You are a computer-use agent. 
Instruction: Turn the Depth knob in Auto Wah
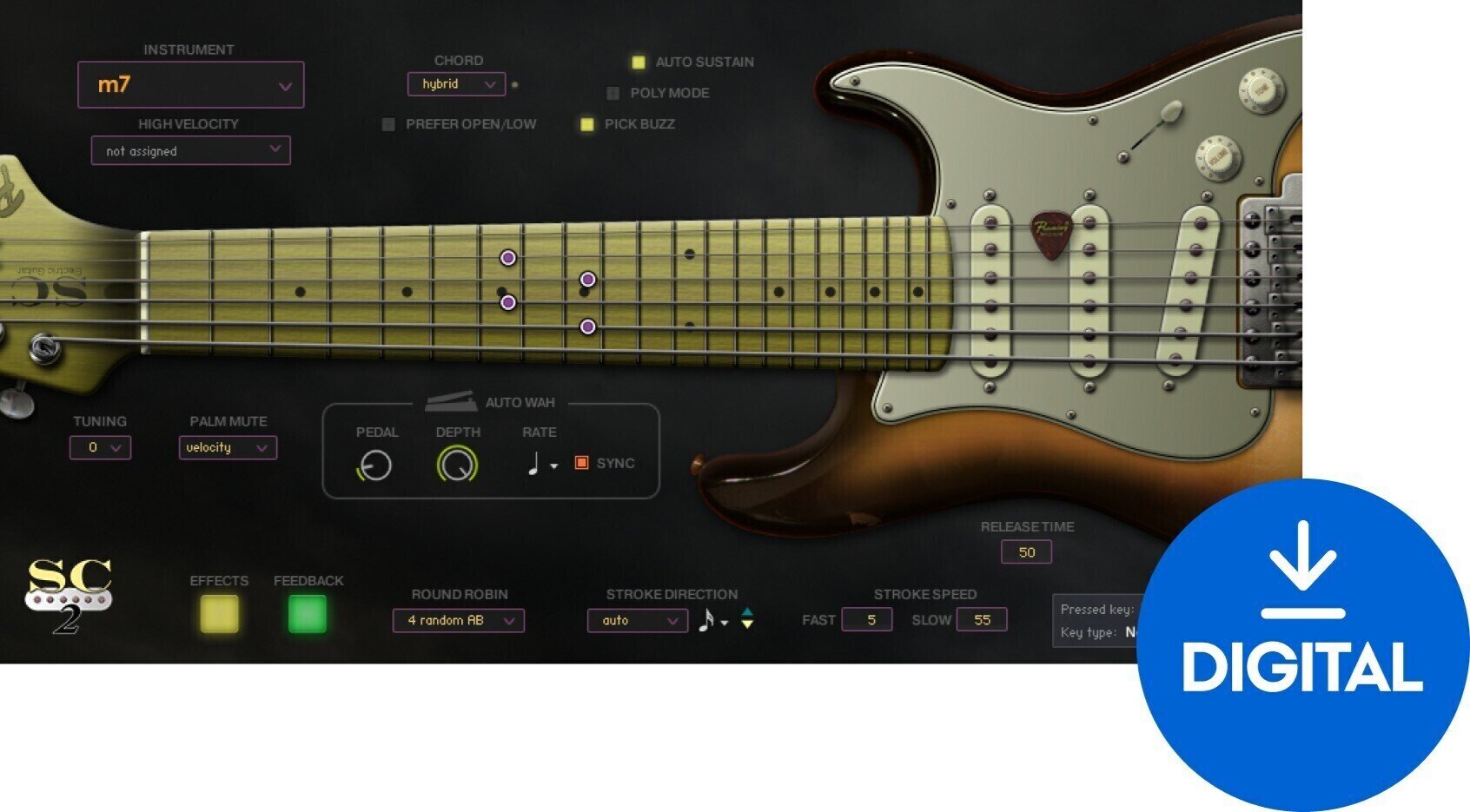(457, 464)
